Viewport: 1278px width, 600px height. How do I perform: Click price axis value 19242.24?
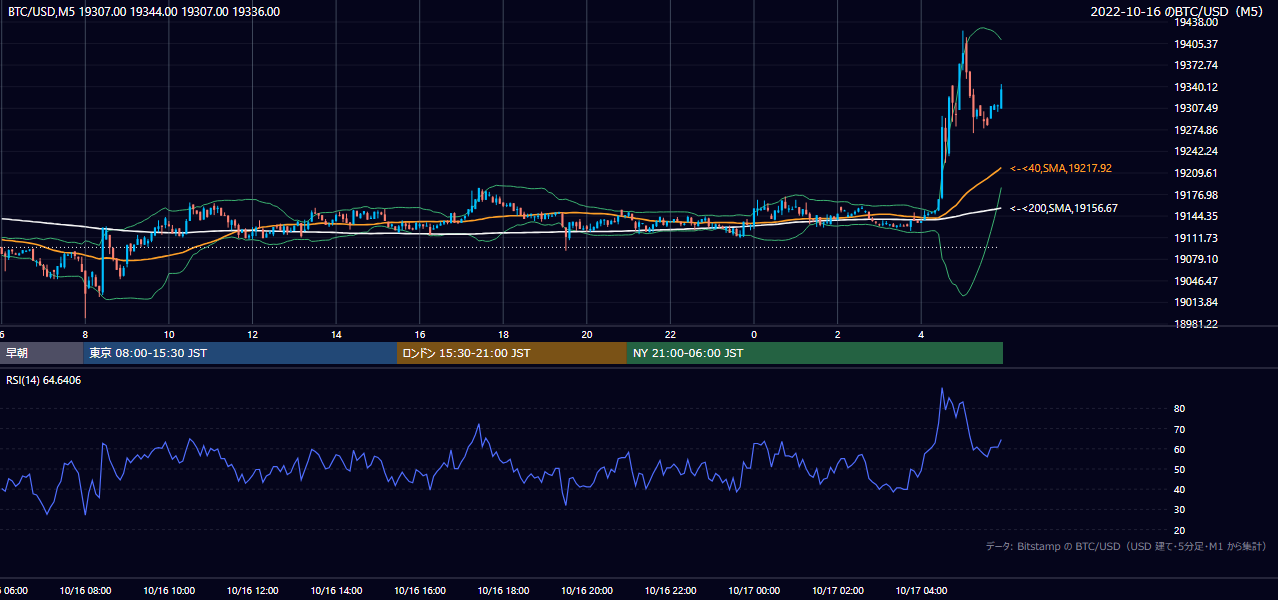tap(1195, 152)
